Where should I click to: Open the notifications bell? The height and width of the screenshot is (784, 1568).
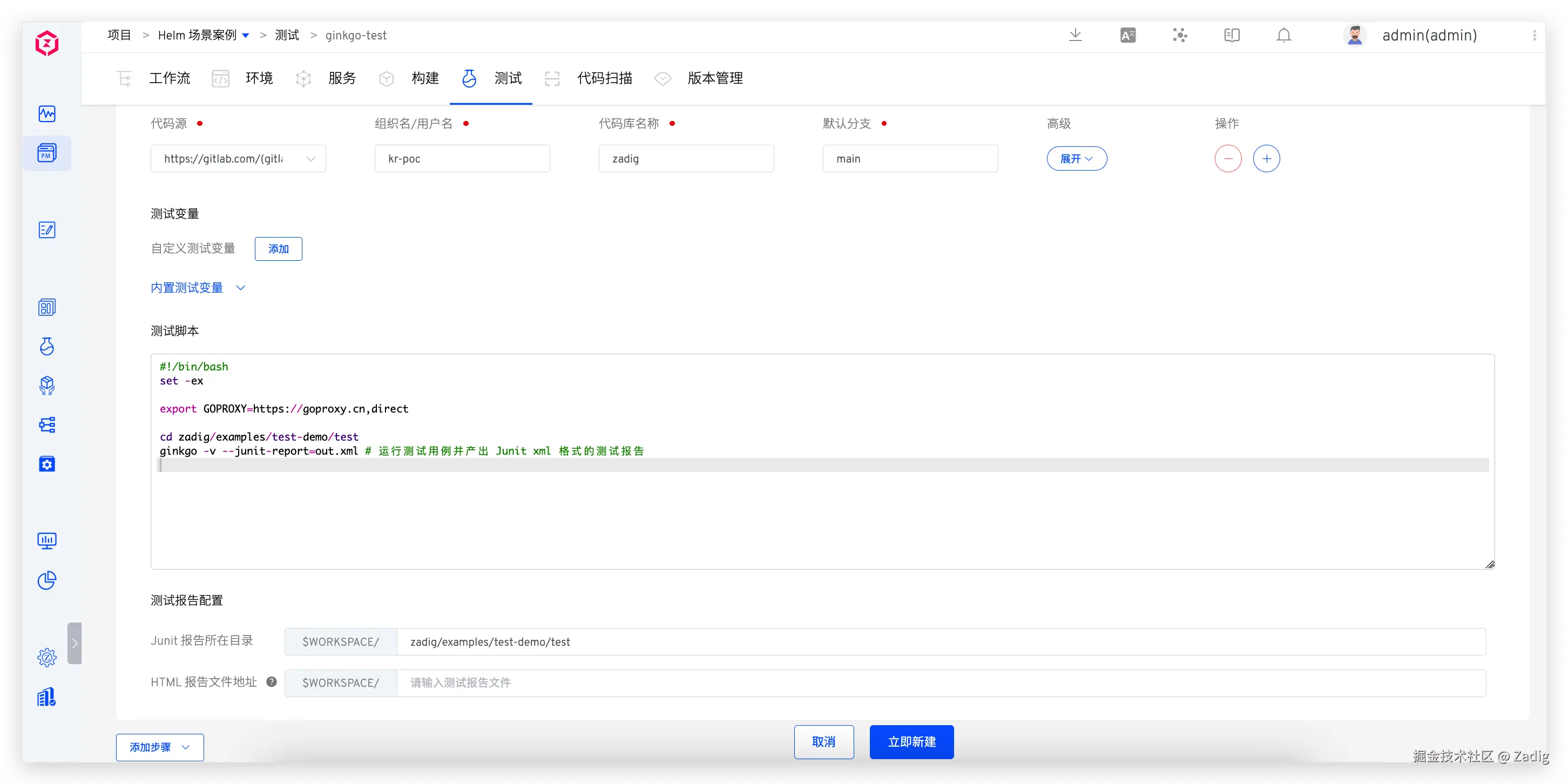1284,35
